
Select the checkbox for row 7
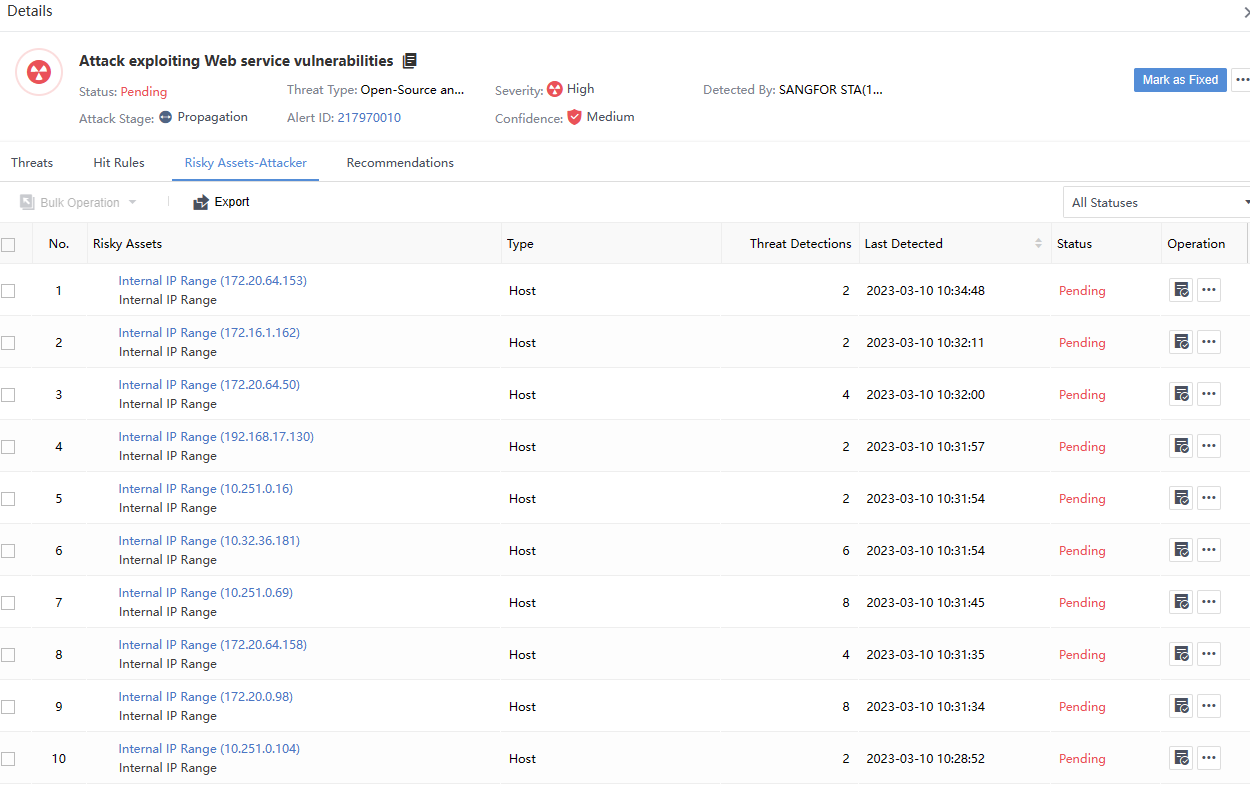(x=9, y=603)
